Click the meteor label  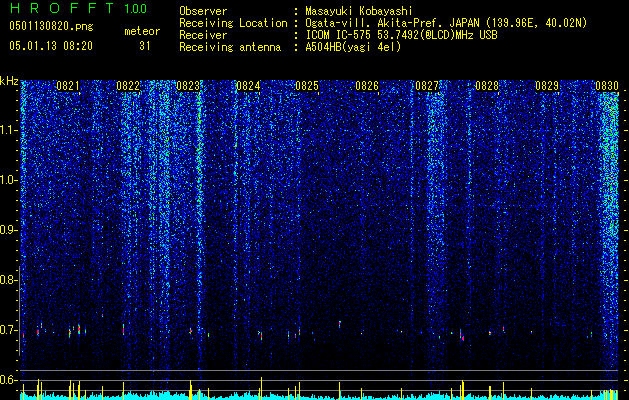(x=142, y=31)
